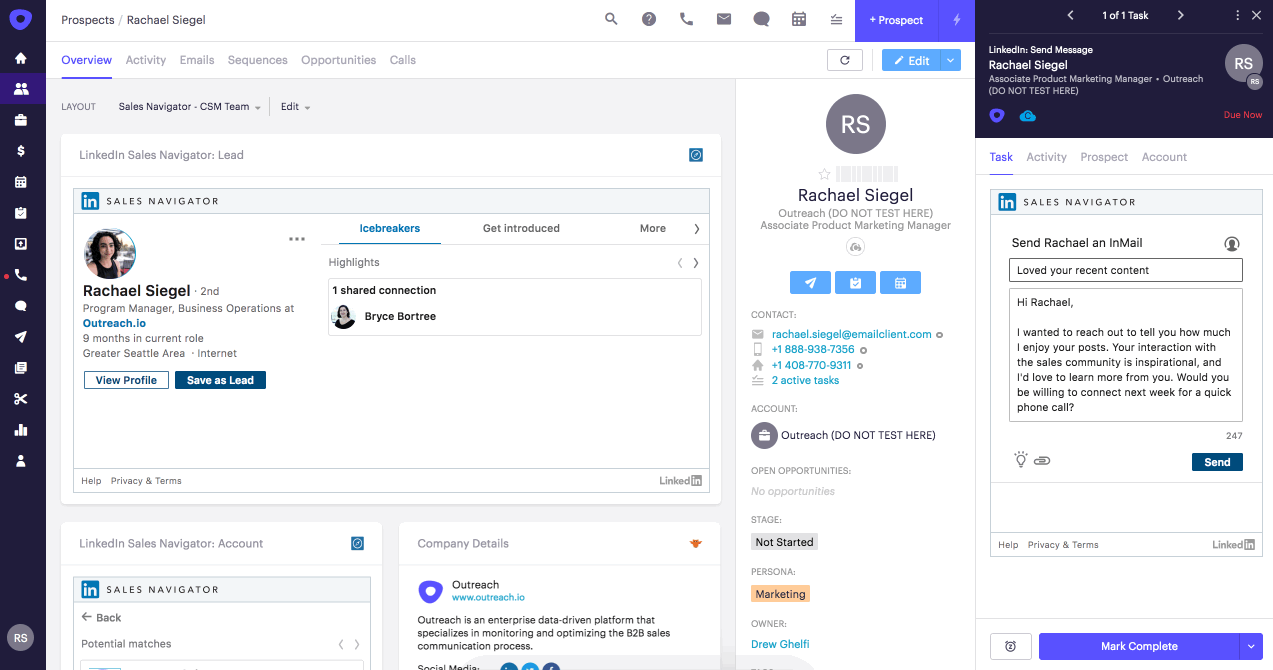Open the calendar icon in top bar
Screen dimensions: 1273x670
[x=799, y=19]
